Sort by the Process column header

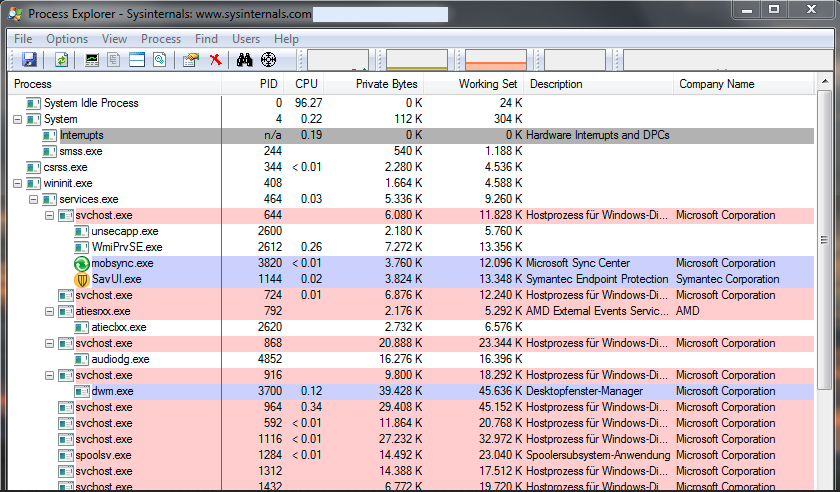click(115, 84)
